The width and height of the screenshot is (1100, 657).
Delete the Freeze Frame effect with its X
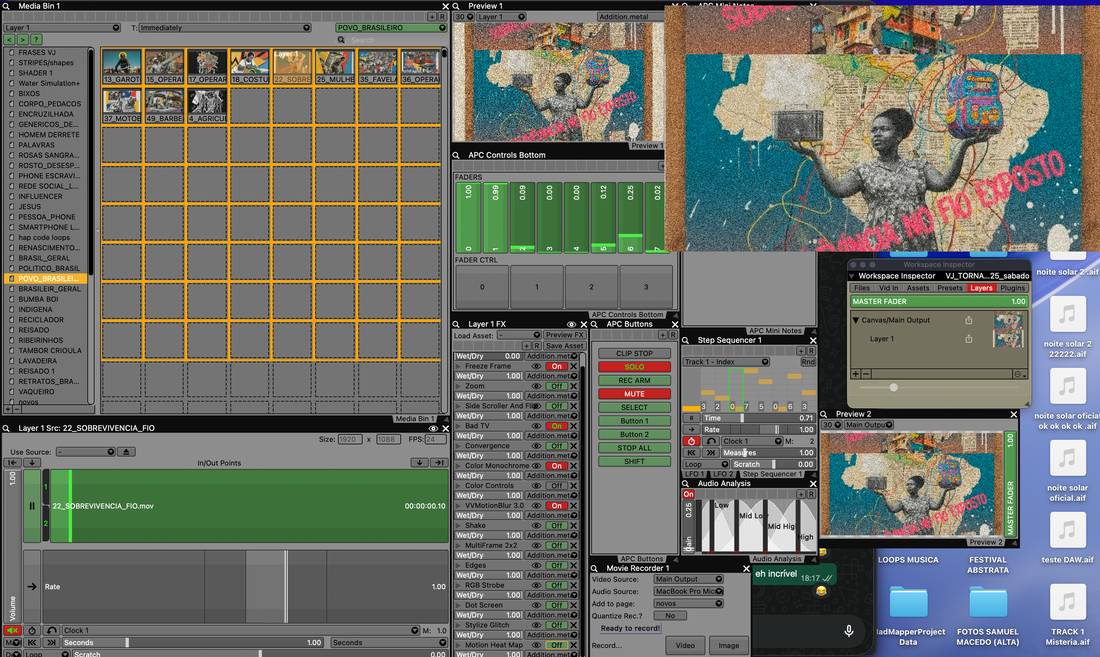[573, 366]
